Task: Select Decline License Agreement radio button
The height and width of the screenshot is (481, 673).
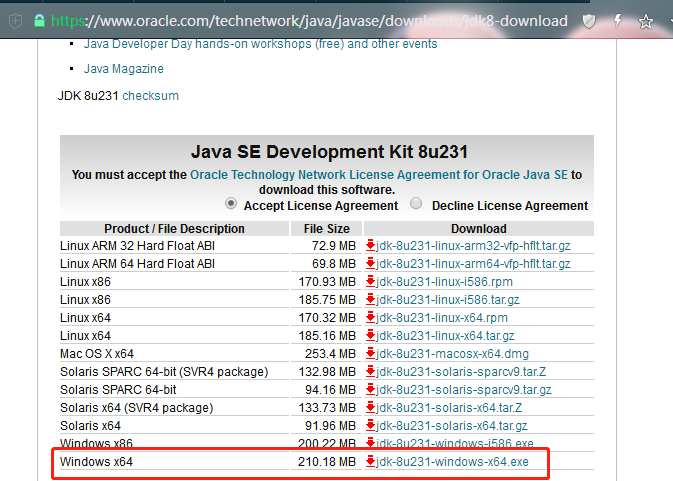Action: point(417,203)
